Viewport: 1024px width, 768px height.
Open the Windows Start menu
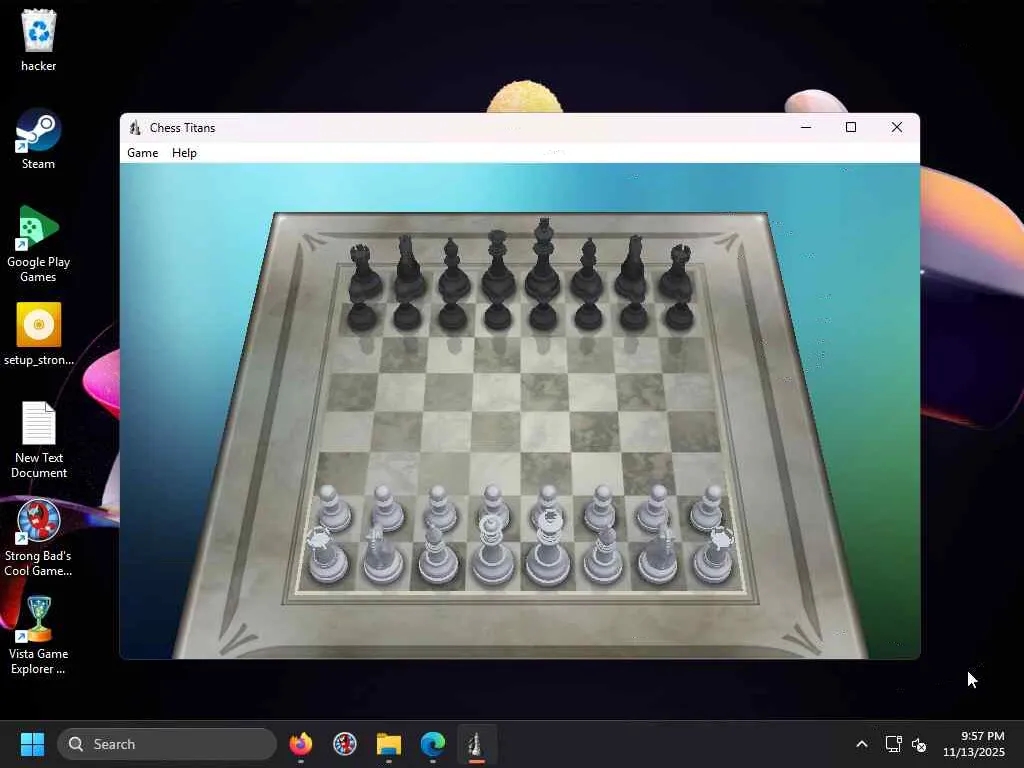click(32, 744)
